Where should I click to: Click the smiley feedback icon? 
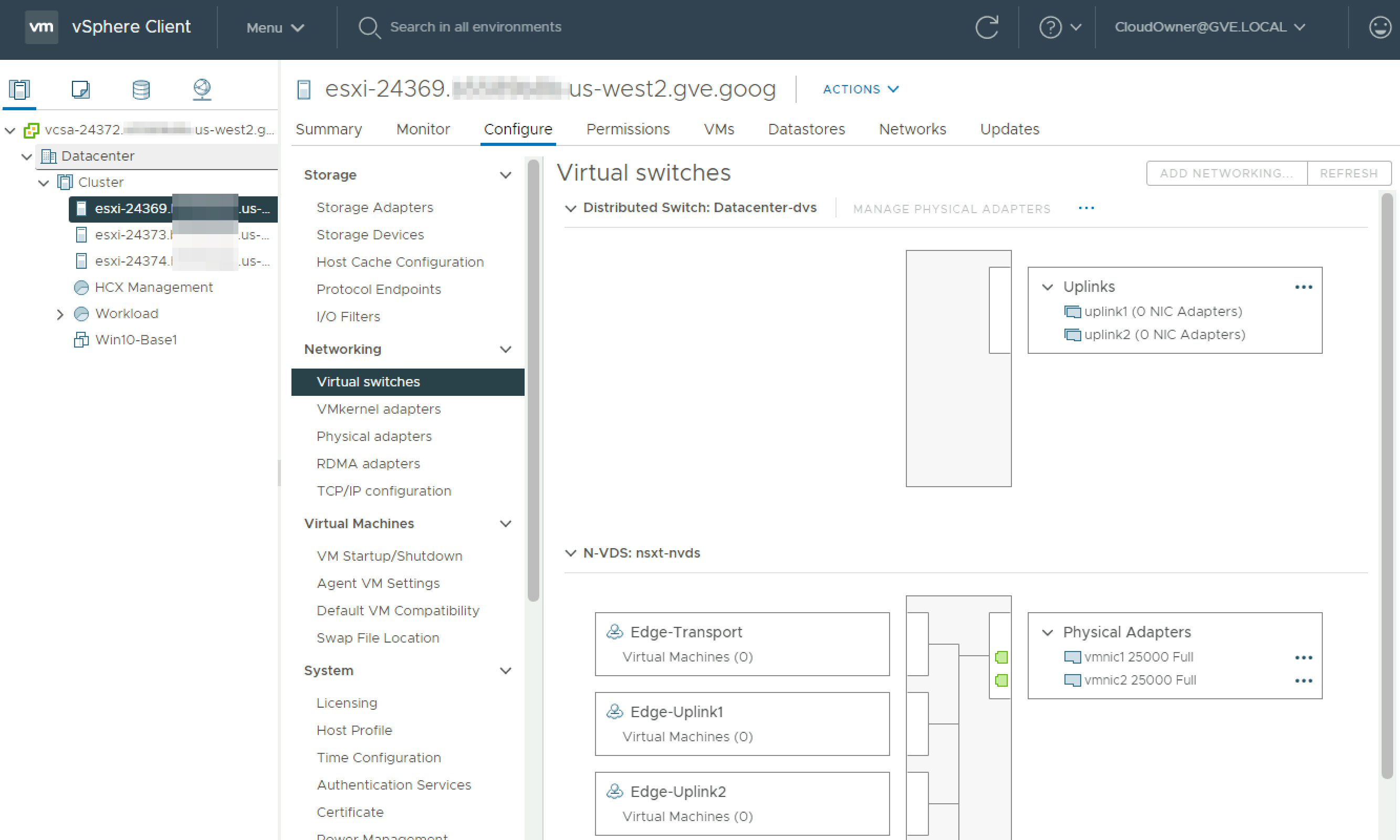(x=1380, y=27)
